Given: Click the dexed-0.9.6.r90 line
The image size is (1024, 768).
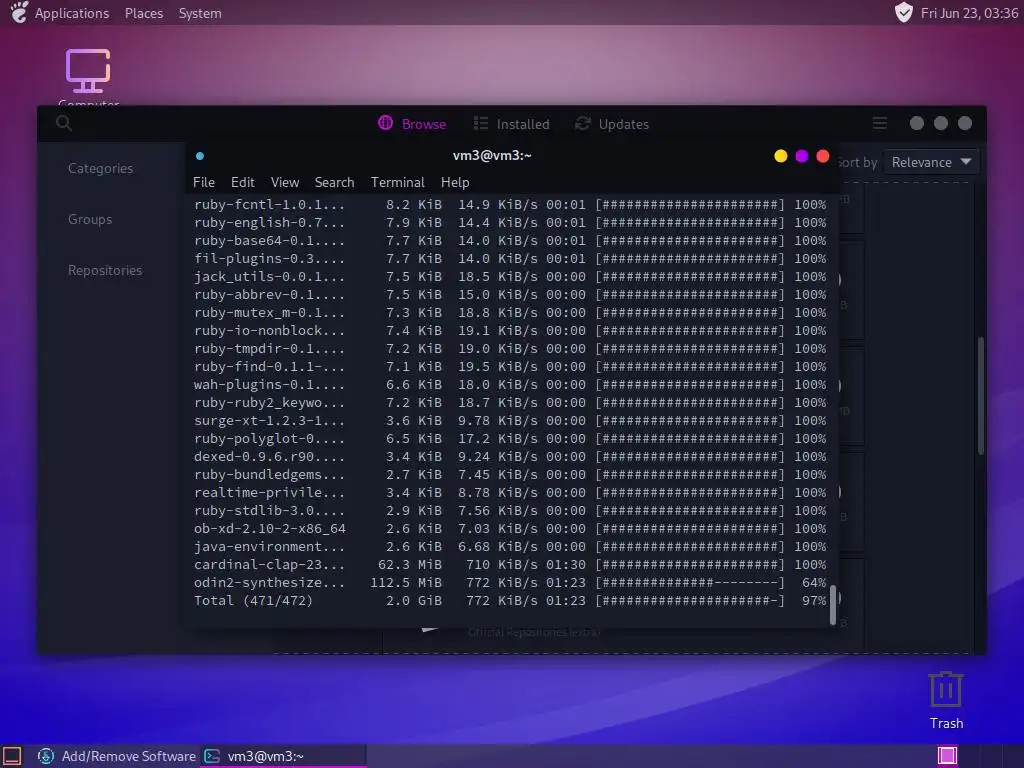Looking at the screenshot, I should (x=510, y=456).
